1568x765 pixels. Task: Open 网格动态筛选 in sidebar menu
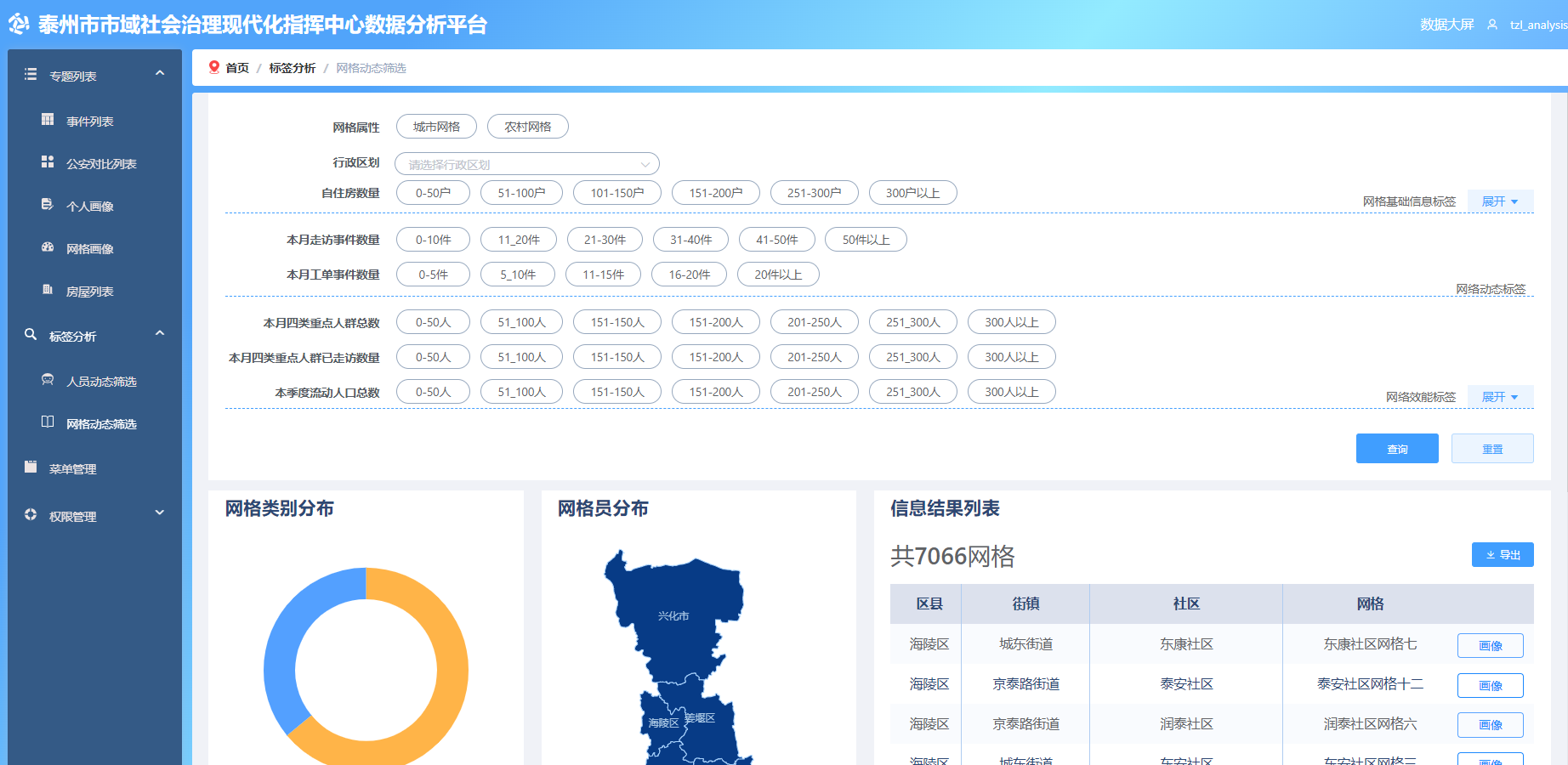coord(101,424)
